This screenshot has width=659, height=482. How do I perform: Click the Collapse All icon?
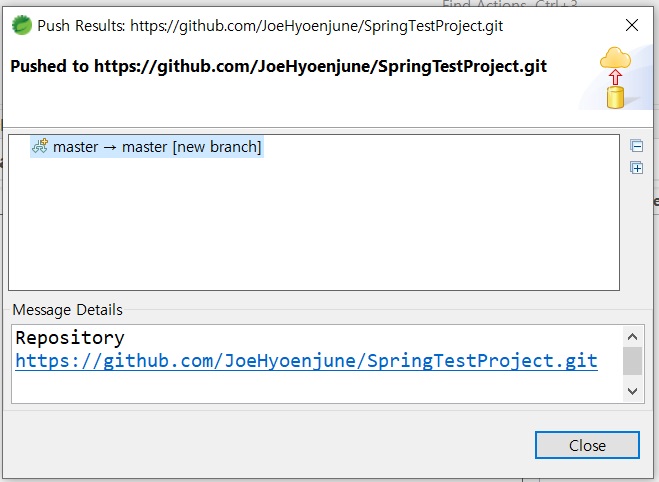tap(637, 146)
